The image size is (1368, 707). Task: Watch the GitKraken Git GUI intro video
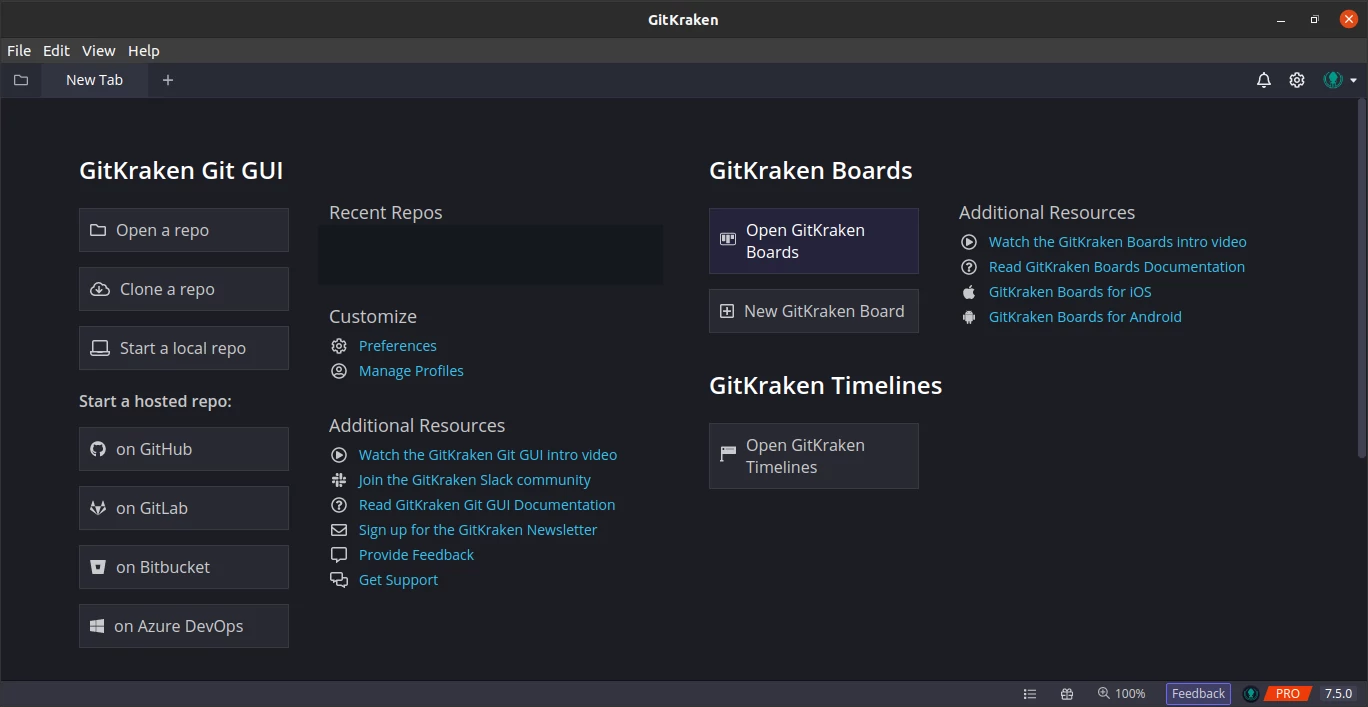488,455
